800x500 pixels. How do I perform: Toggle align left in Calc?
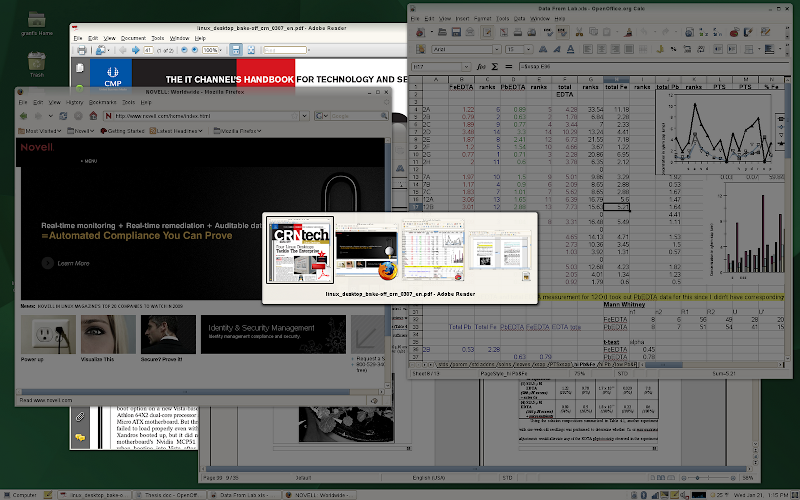click(x=587, y=49)
